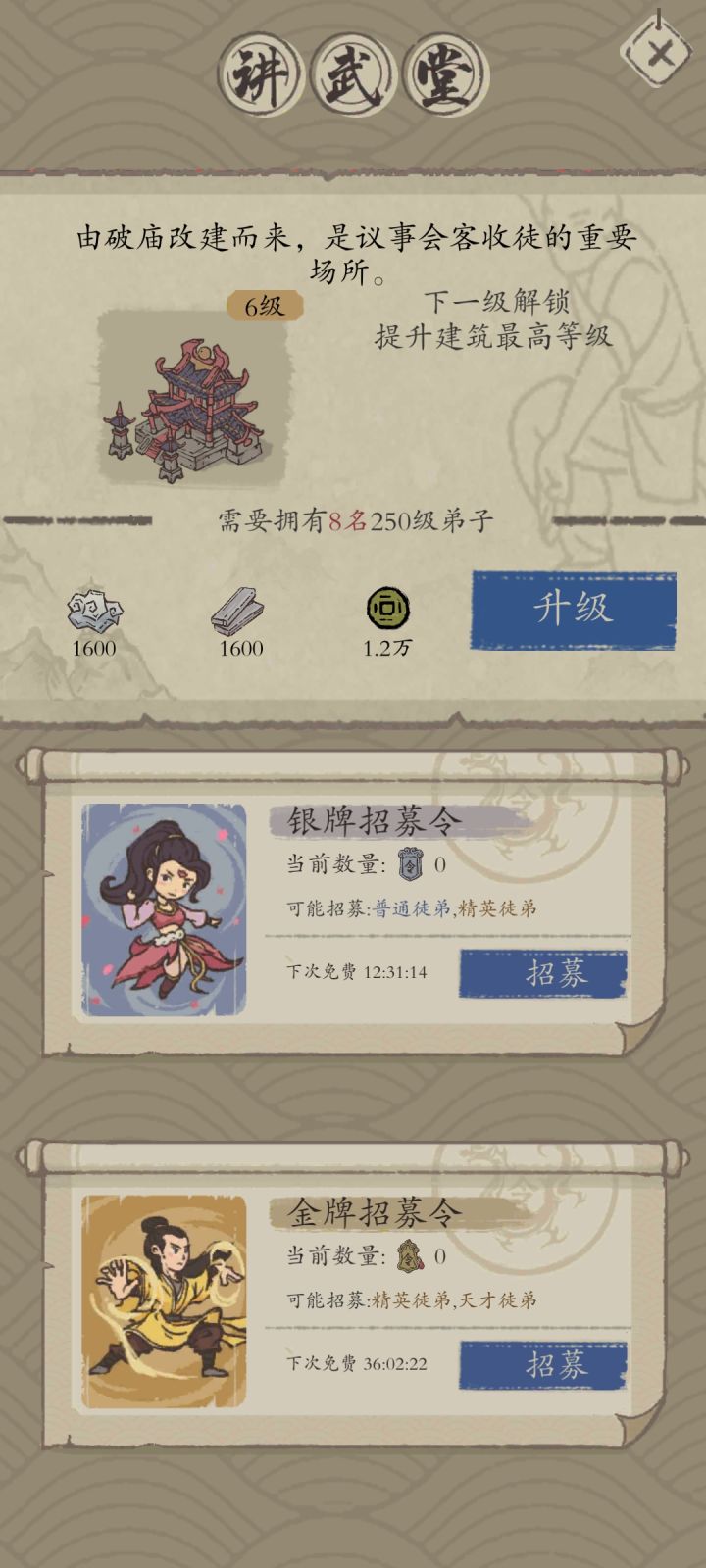Tap the 讲武堂 title emblem
This screenshot has height=1568, width=706.
coord(353,74)
